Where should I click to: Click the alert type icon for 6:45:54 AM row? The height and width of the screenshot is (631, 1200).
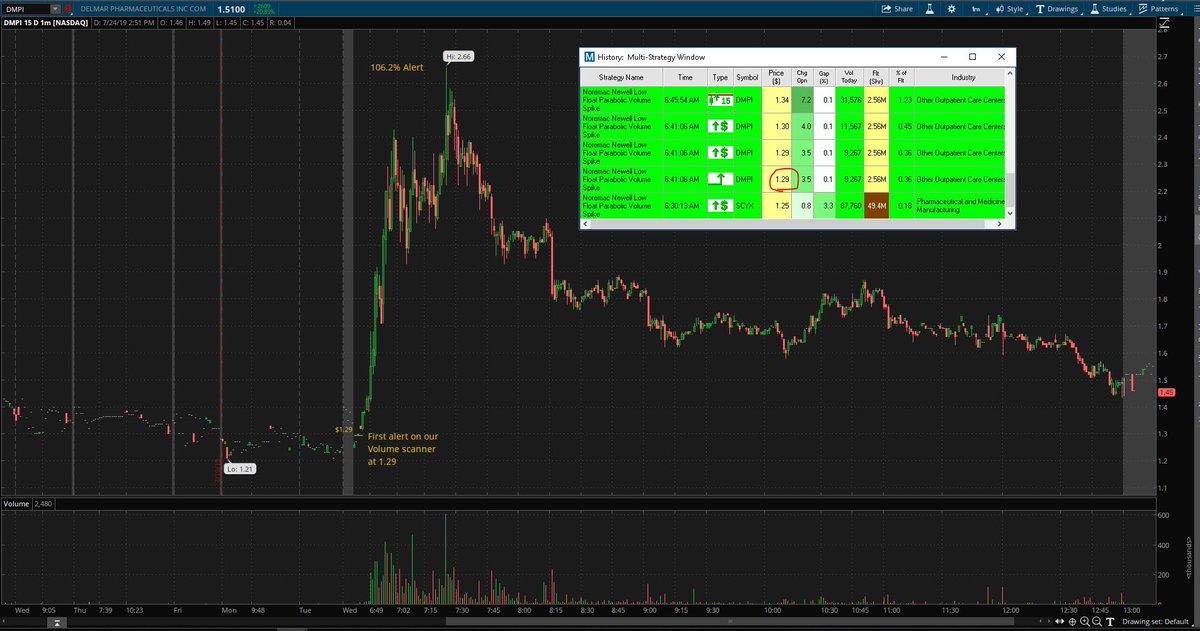(720, 100)
